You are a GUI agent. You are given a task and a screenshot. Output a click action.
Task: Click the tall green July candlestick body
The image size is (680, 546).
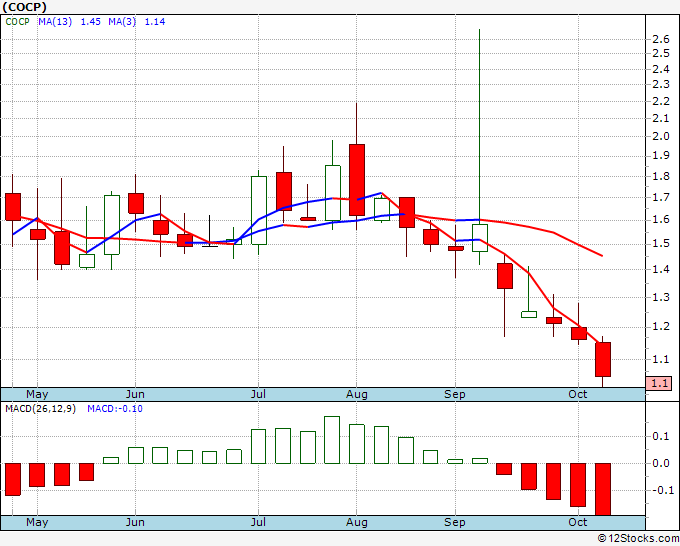[x=259, y=210]
